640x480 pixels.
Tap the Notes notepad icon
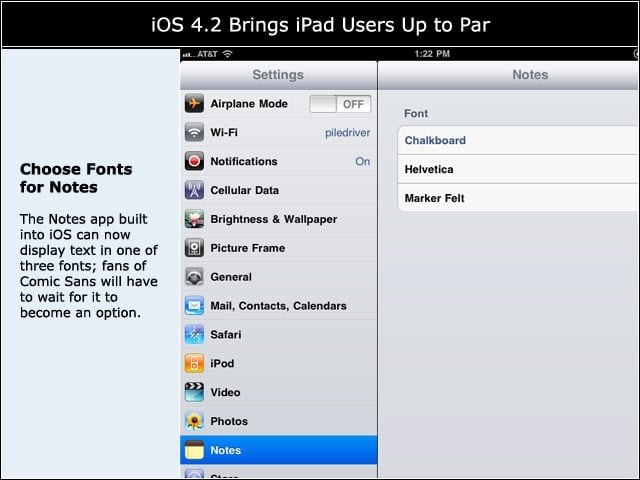click(194, 450)
